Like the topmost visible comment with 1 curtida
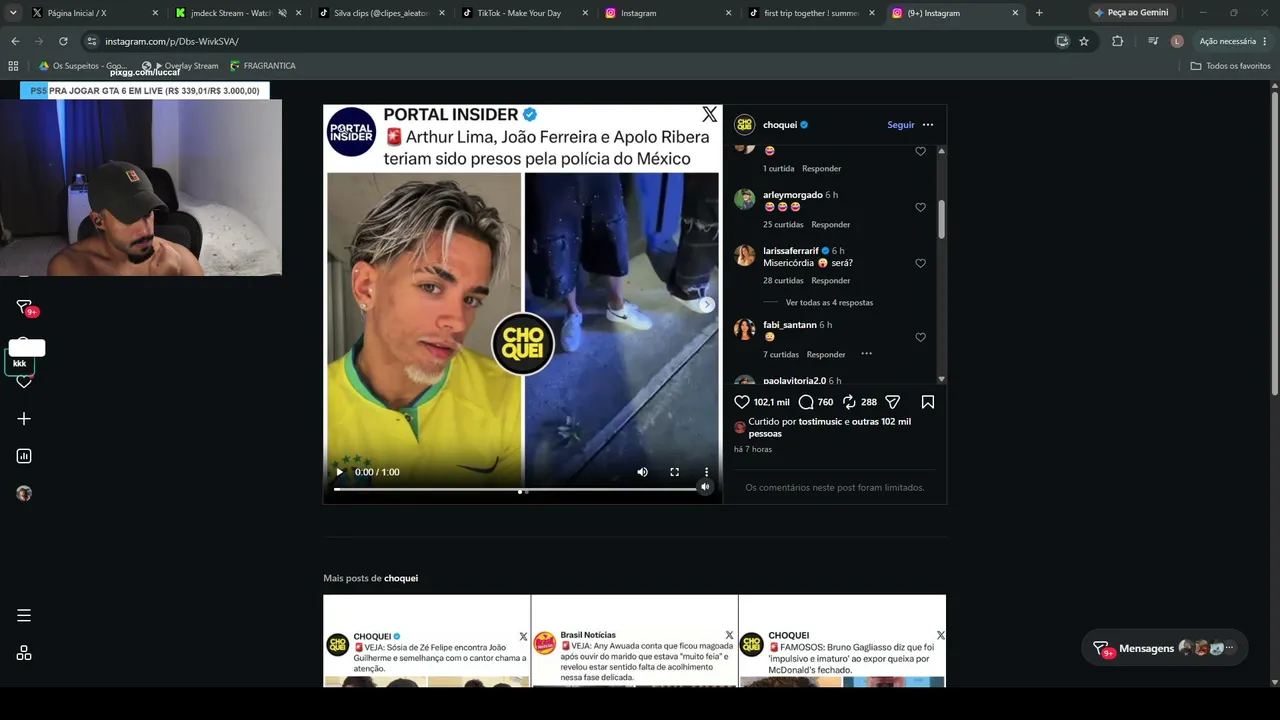1280x720 pixels. click(920, 151)
